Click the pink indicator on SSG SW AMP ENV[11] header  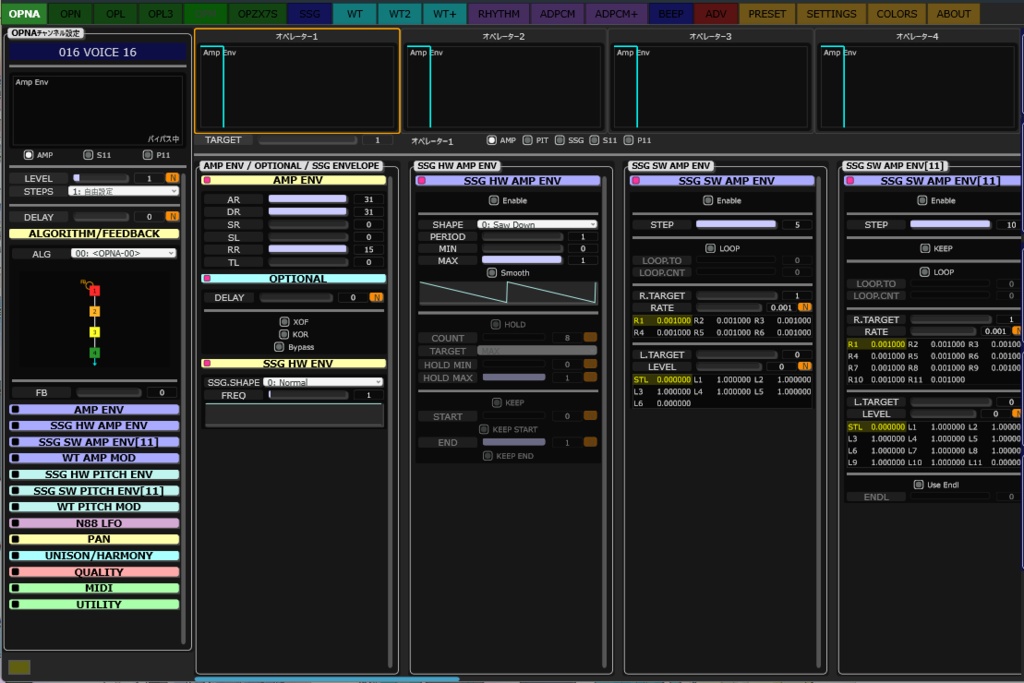point(850,181)
